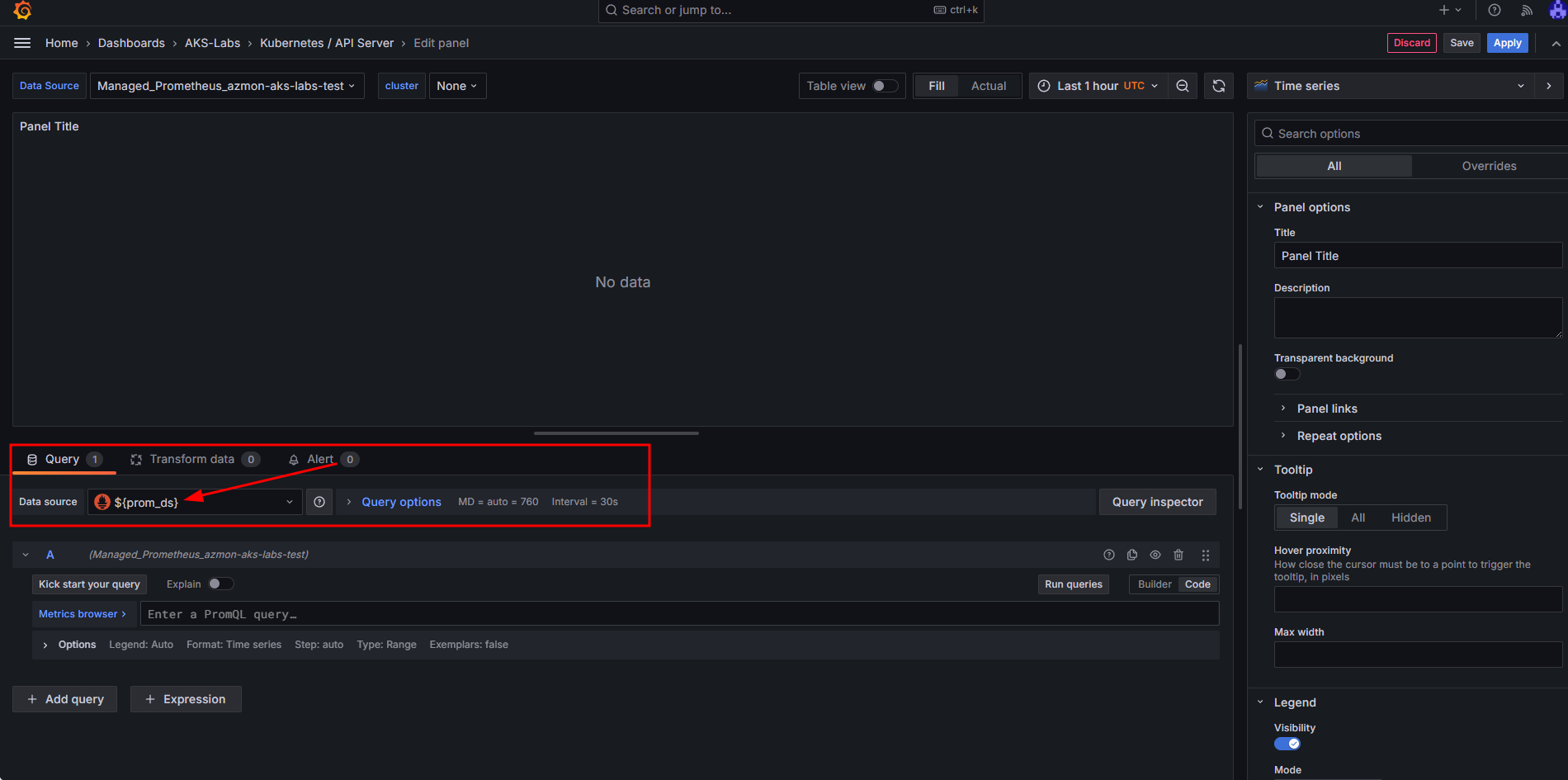Click the Apply button
The height and width of the screenshot is (780, 1568).
point(1507,43)
